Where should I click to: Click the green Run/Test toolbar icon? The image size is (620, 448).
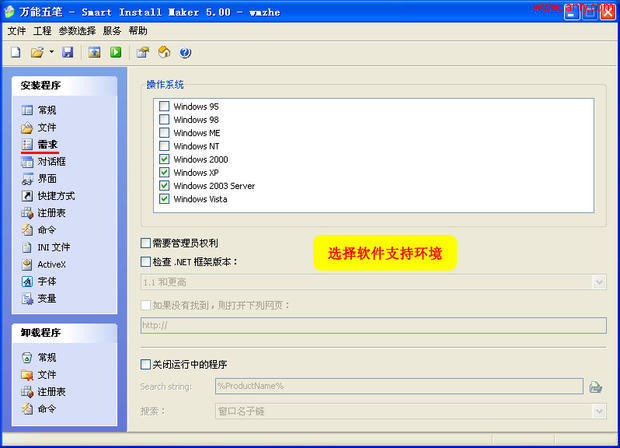point(116,52)
